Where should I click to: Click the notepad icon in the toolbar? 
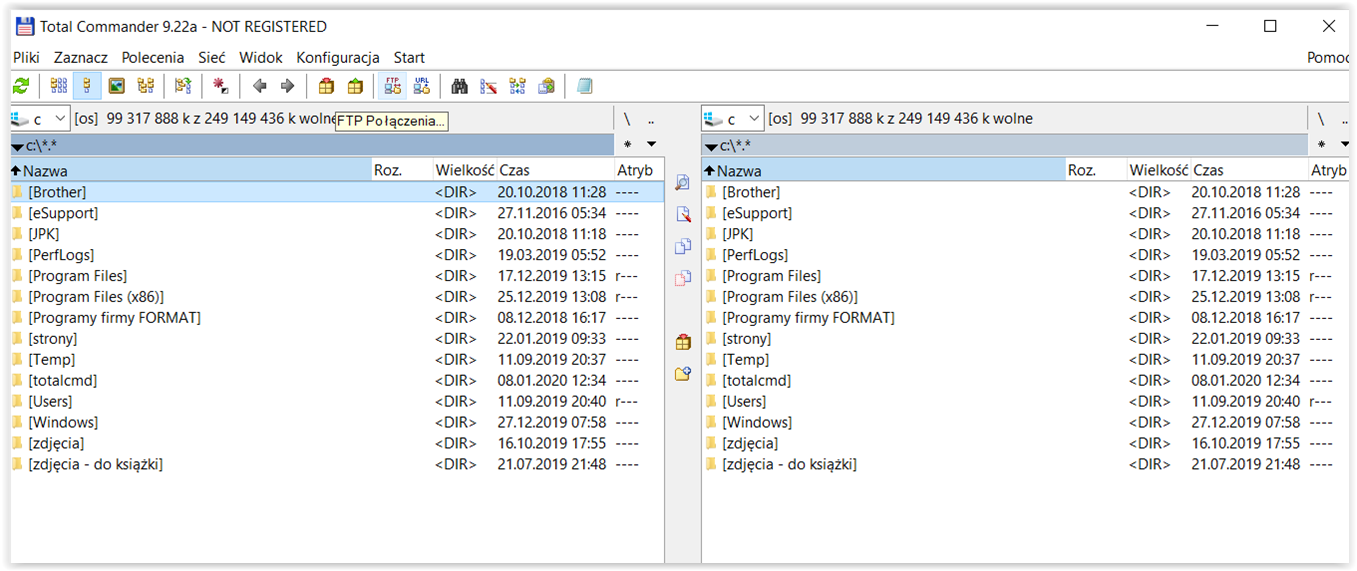(585, 87)
